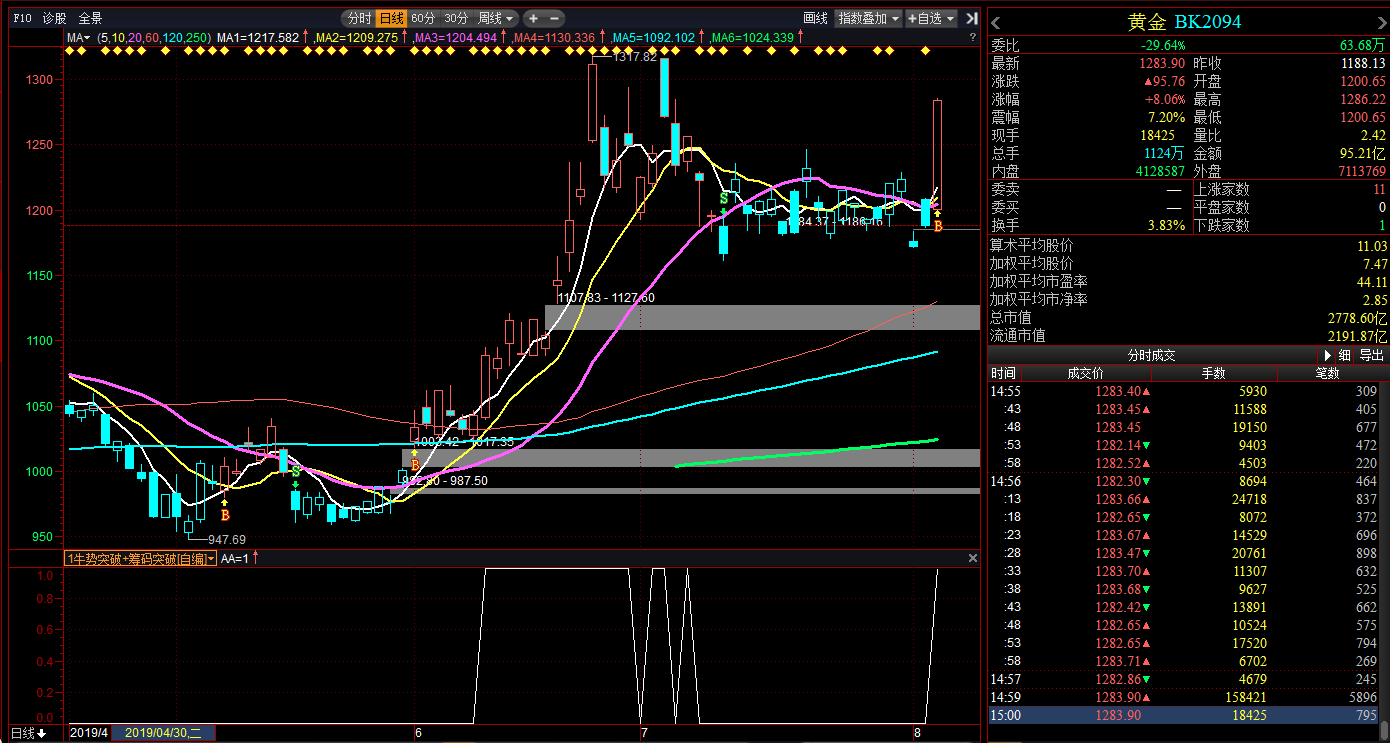The width and height of the screenshot is (1390, 743).
Task: Zoom in chart with plus button
Action: pyautogui.click(x=534, y=18)
